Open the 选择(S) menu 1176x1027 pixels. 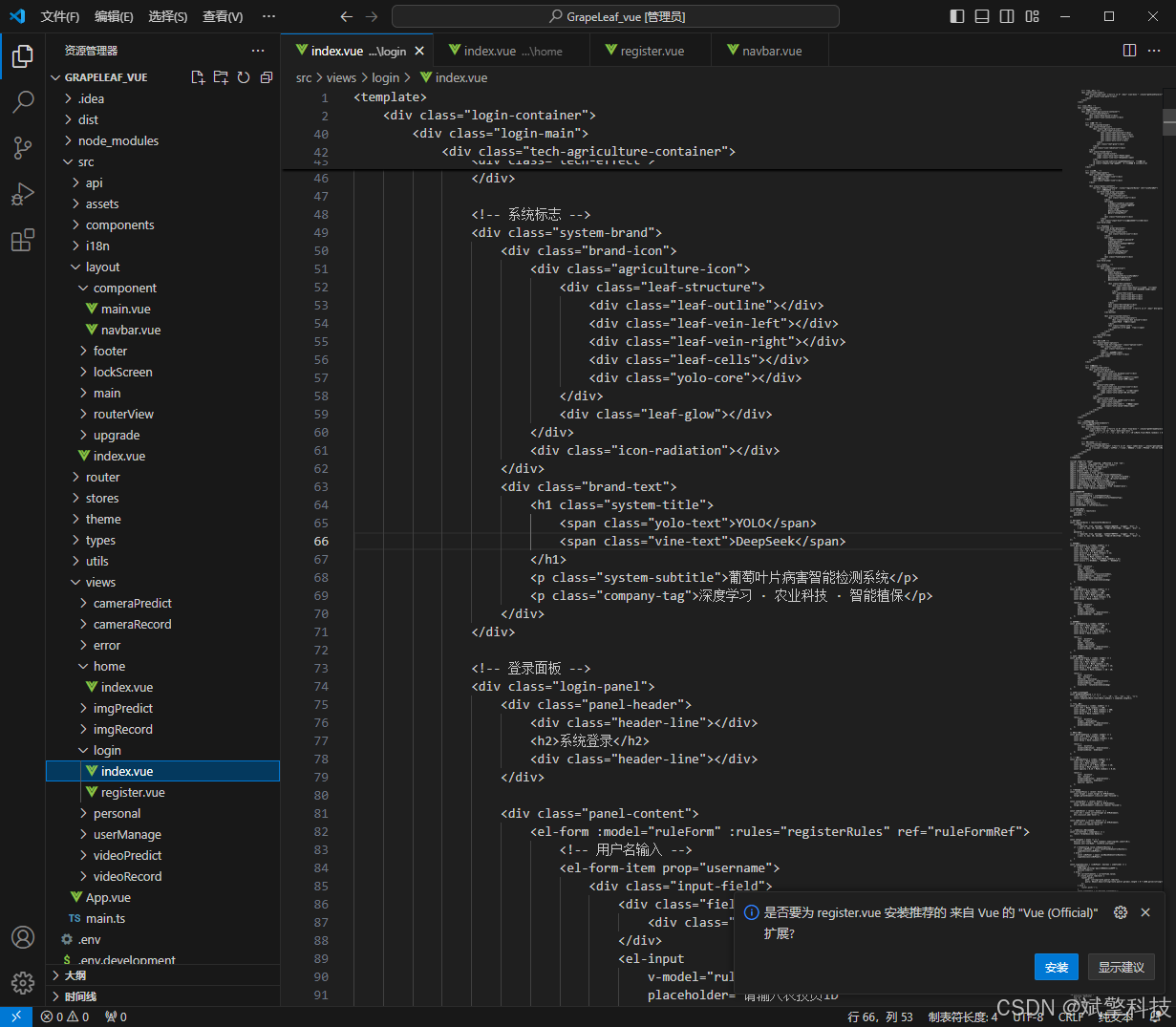pos(168,16)
